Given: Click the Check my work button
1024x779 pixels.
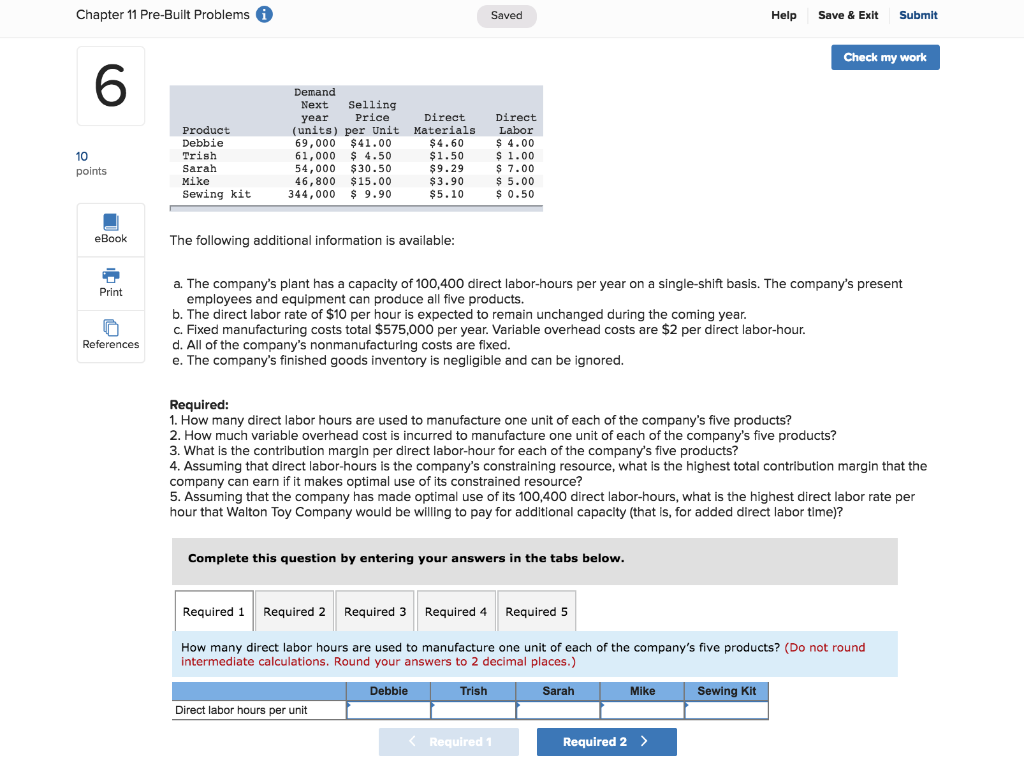Looking at the screenshot, I should pos(885,57).
